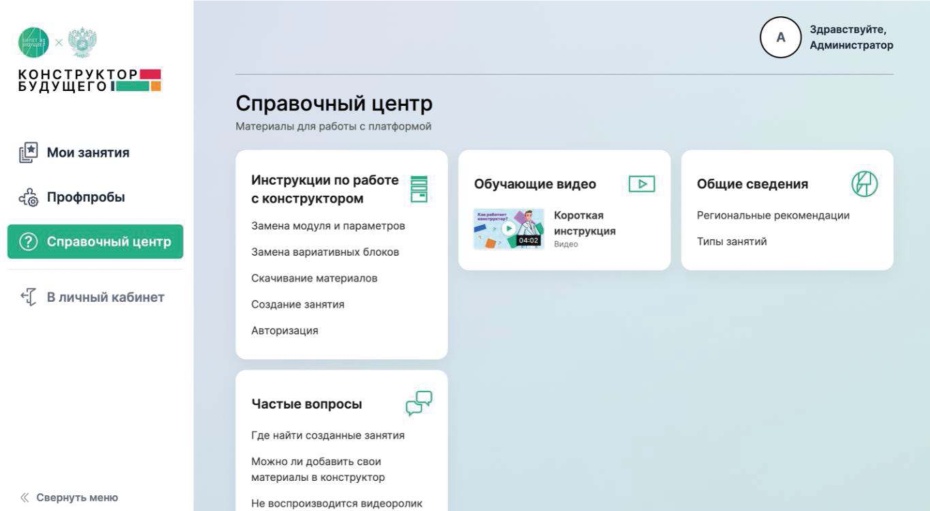Image resolution: width=930 pixels, height=511 pixels.
Task: Open Типы занятий link
Action: pyautogui.click(x=731, y=241)
